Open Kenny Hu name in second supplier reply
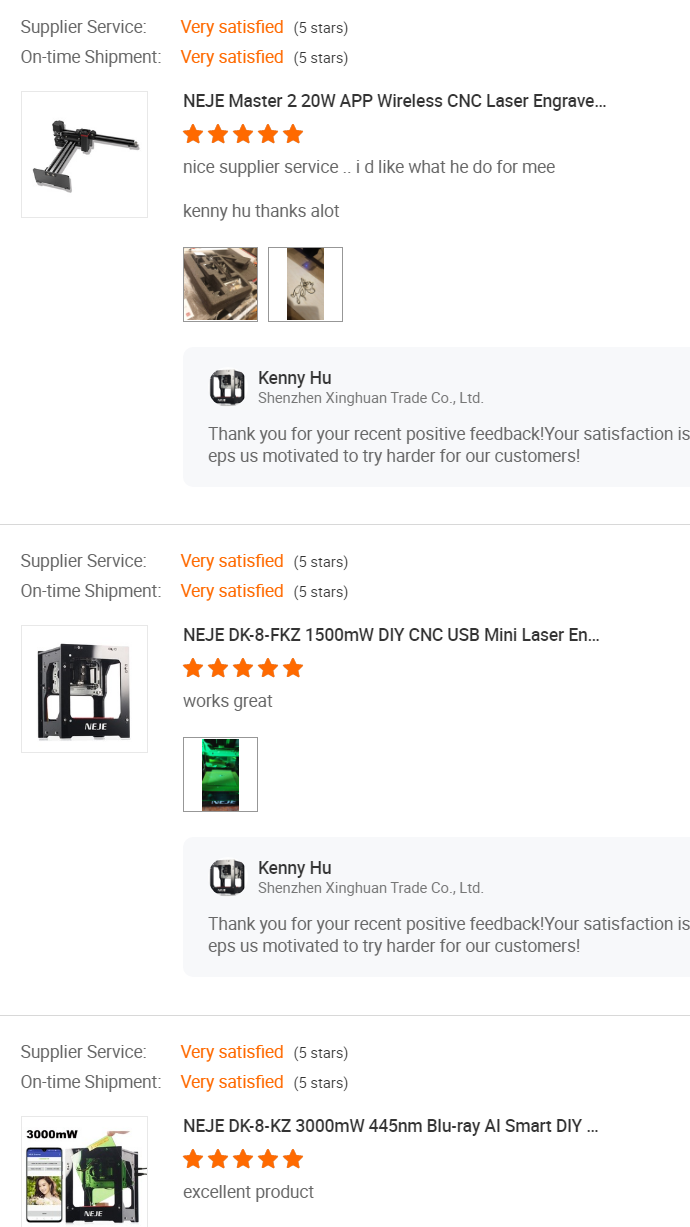690x1227 pixels. [294, 868]
